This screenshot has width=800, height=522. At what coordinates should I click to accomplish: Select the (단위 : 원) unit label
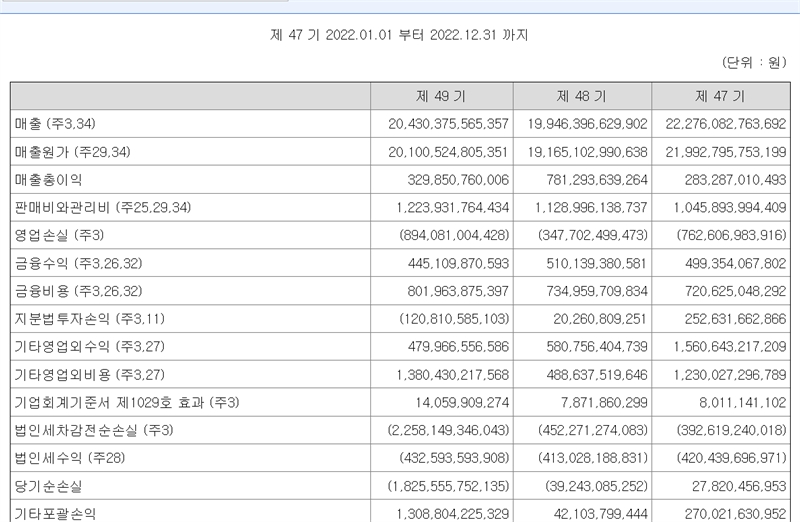[755, 62]
